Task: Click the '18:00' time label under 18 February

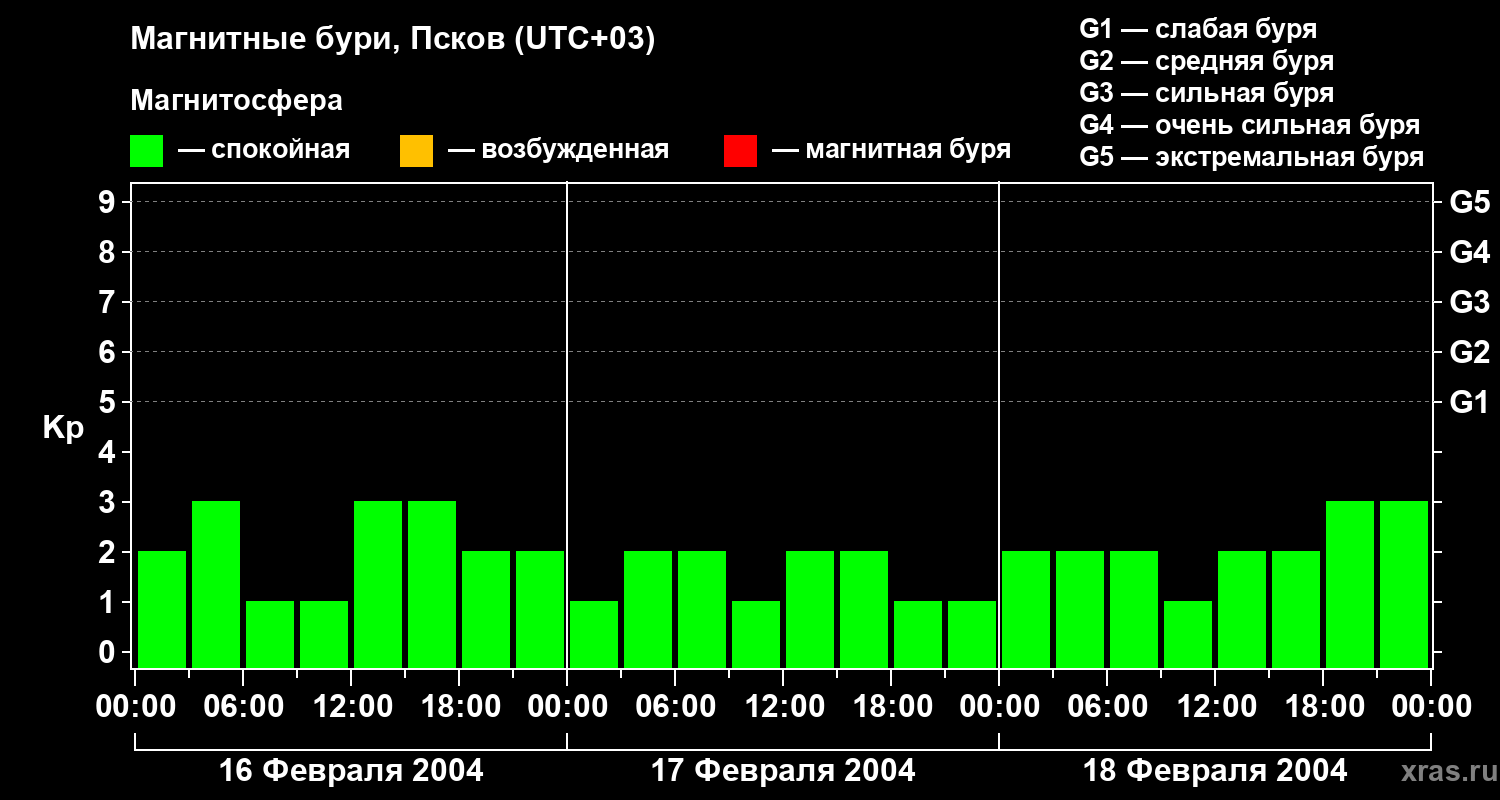Action: coord(1324,707)
